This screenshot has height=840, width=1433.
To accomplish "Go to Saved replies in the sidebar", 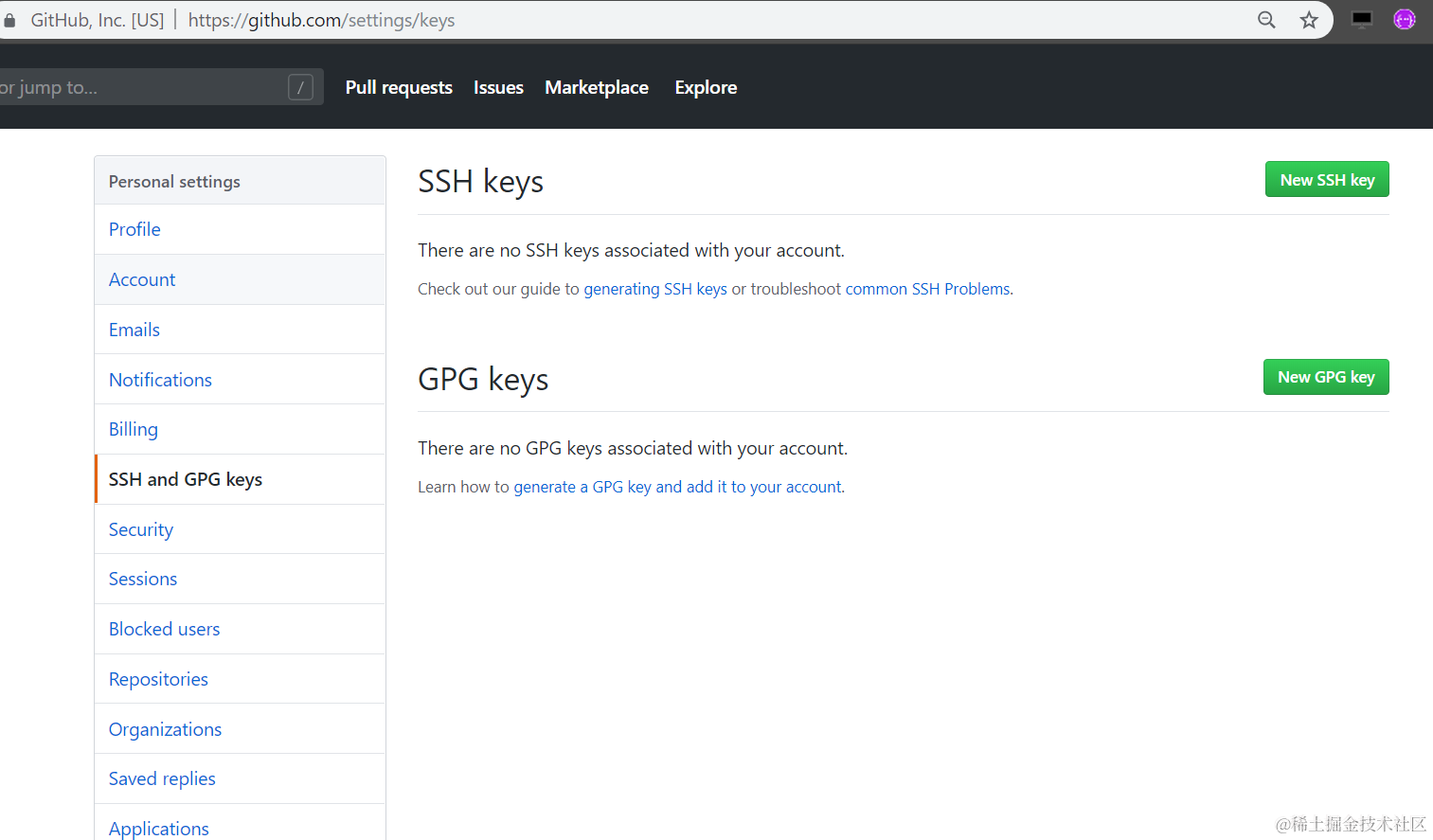I will click(x=240, y=778).
